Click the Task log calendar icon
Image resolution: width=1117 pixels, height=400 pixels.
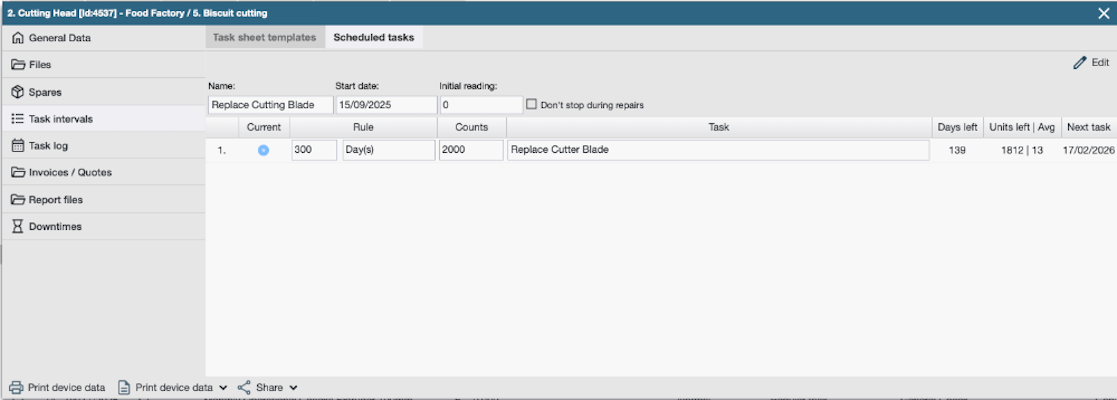click(x=17, y=146)
